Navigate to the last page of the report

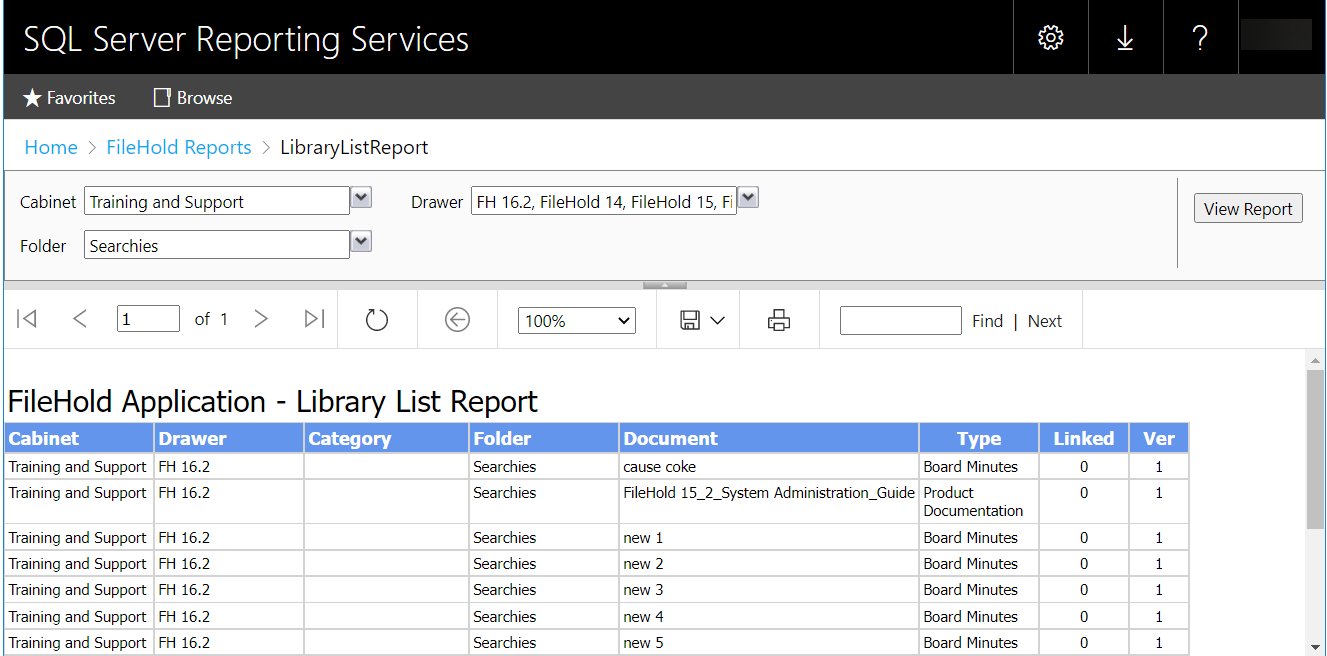(x=314, y=318)
